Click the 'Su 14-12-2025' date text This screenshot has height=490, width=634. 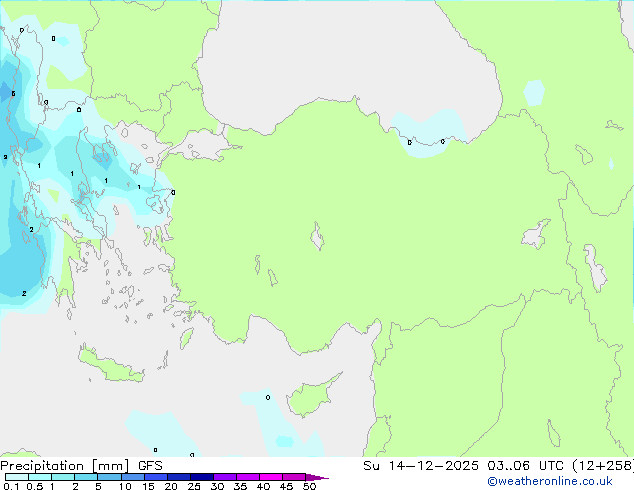click(x=421, y=466)
